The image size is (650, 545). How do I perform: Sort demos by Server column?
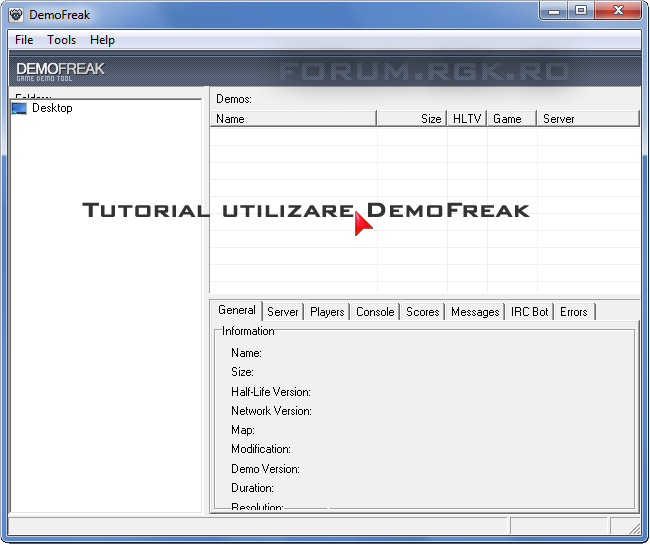(x=588, y=119)
